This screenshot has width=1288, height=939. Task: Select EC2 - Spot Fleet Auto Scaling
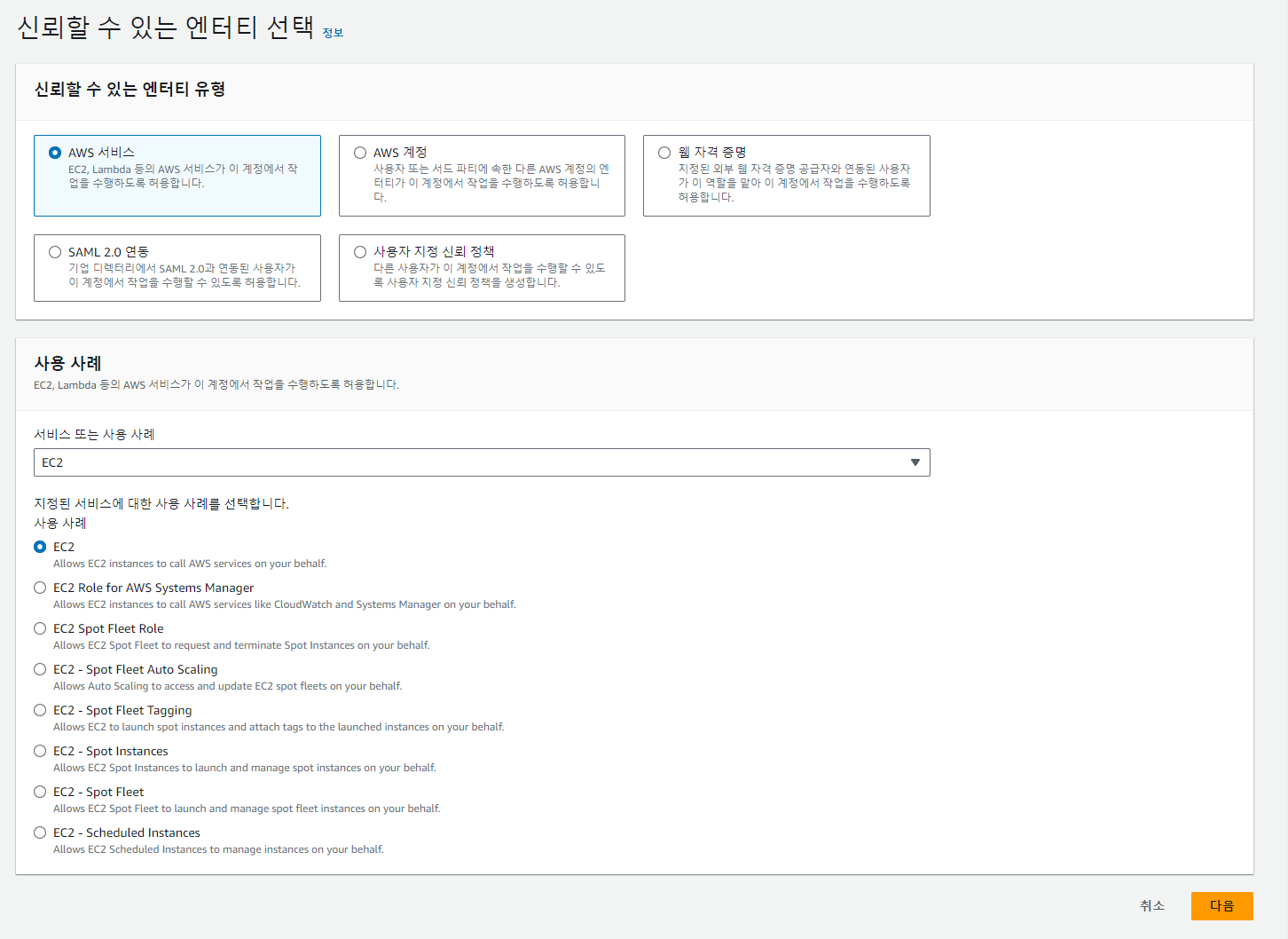pos(40,669)
